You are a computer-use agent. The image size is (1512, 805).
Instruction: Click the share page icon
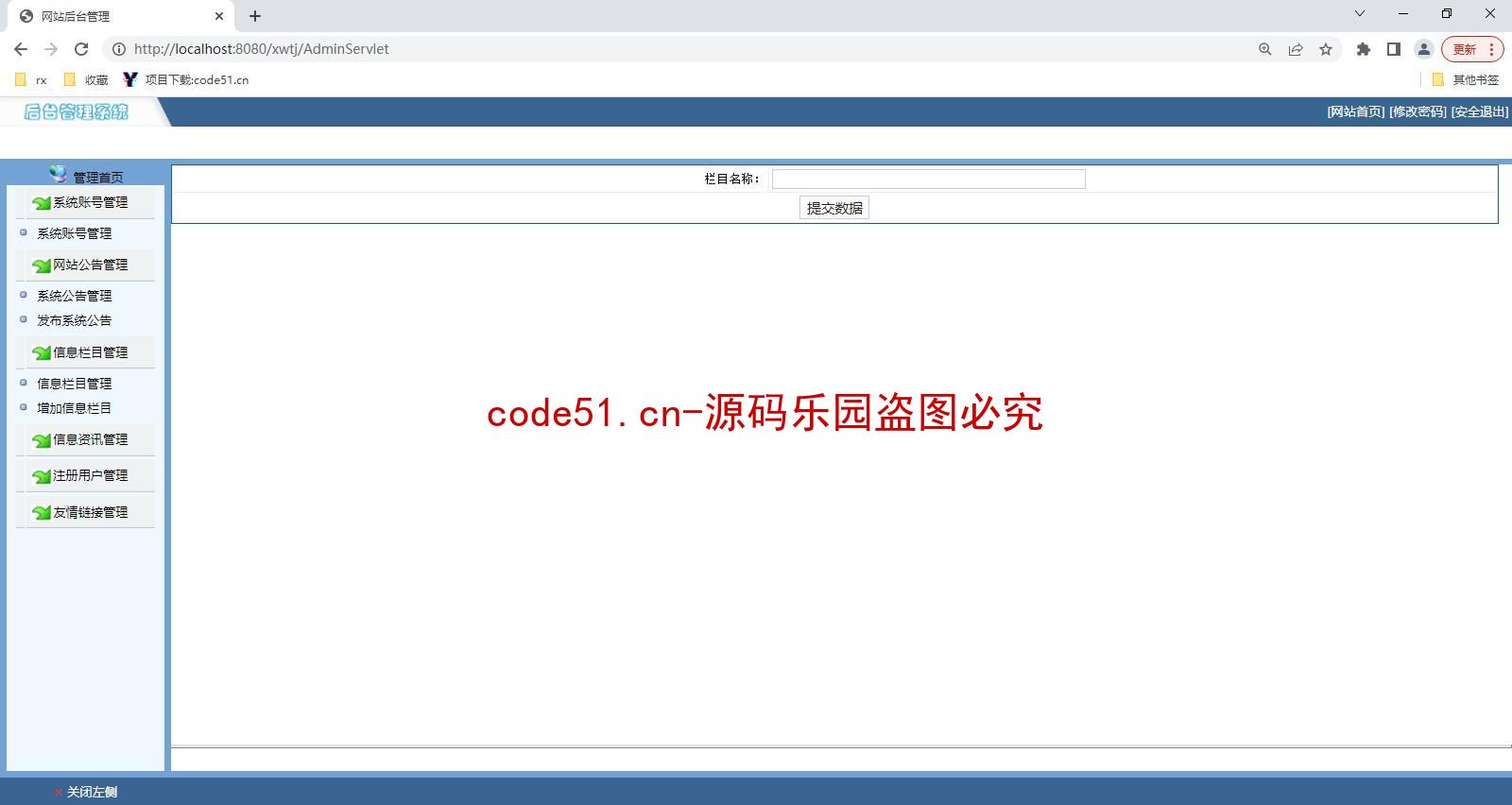pyautogui.click(x=1296, y=49)
